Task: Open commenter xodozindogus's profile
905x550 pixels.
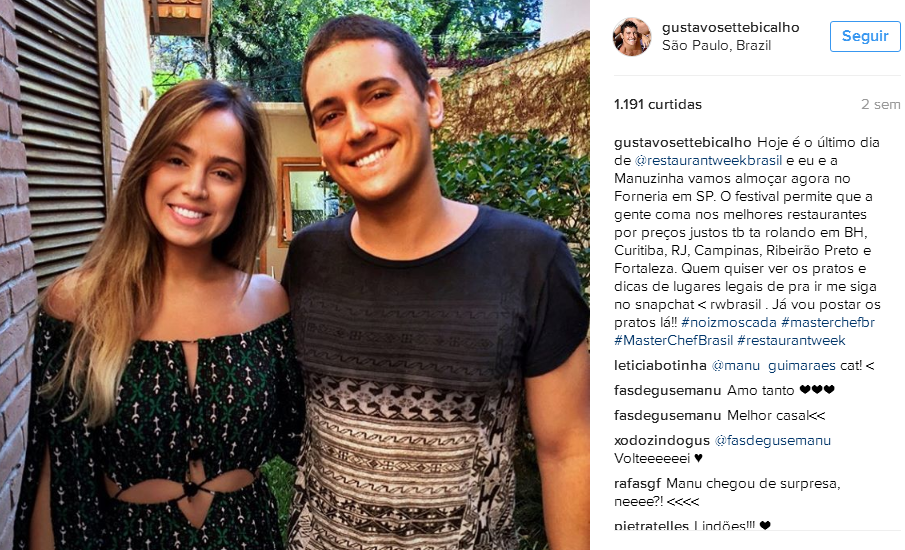Action: [661, 440]
